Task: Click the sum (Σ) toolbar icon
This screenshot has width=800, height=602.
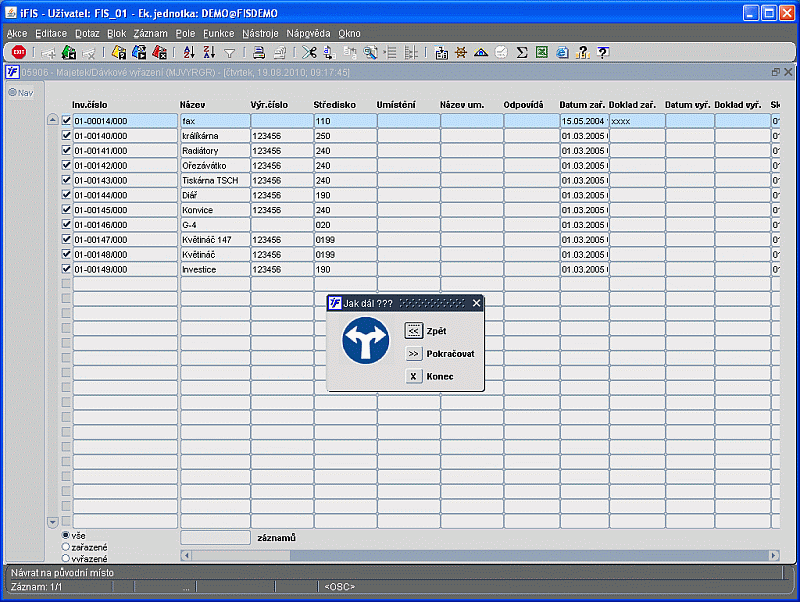Action: (x=522, y=52)
